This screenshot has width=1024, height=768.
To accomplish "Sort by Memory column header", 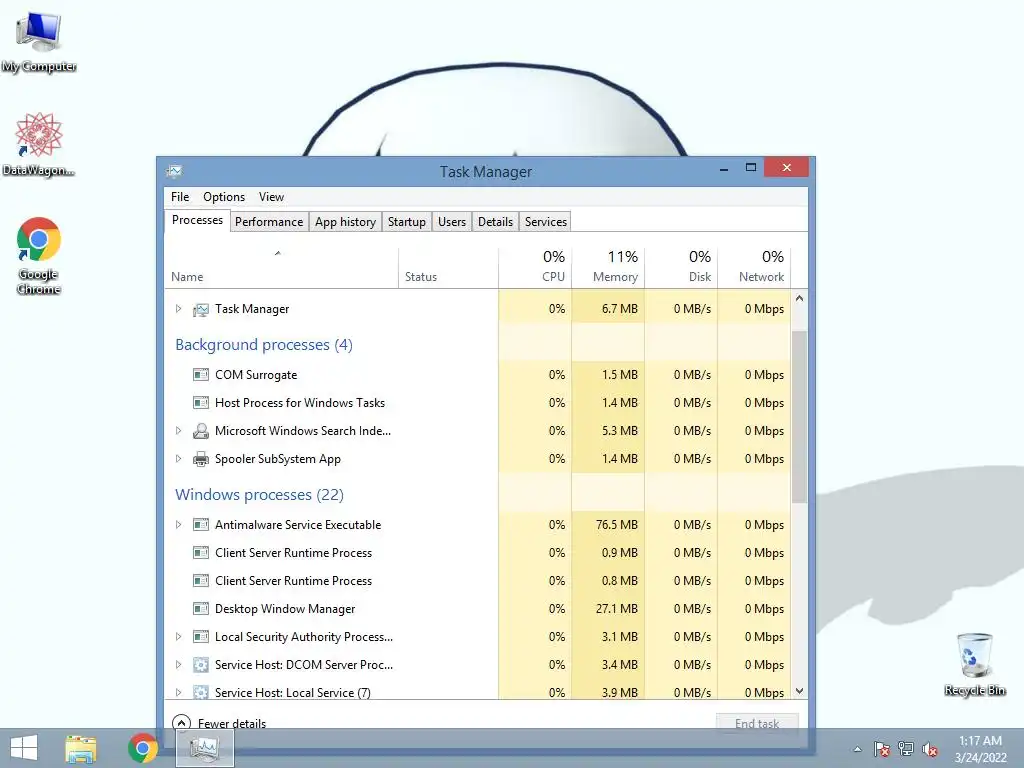I will (x=608, y=268).
